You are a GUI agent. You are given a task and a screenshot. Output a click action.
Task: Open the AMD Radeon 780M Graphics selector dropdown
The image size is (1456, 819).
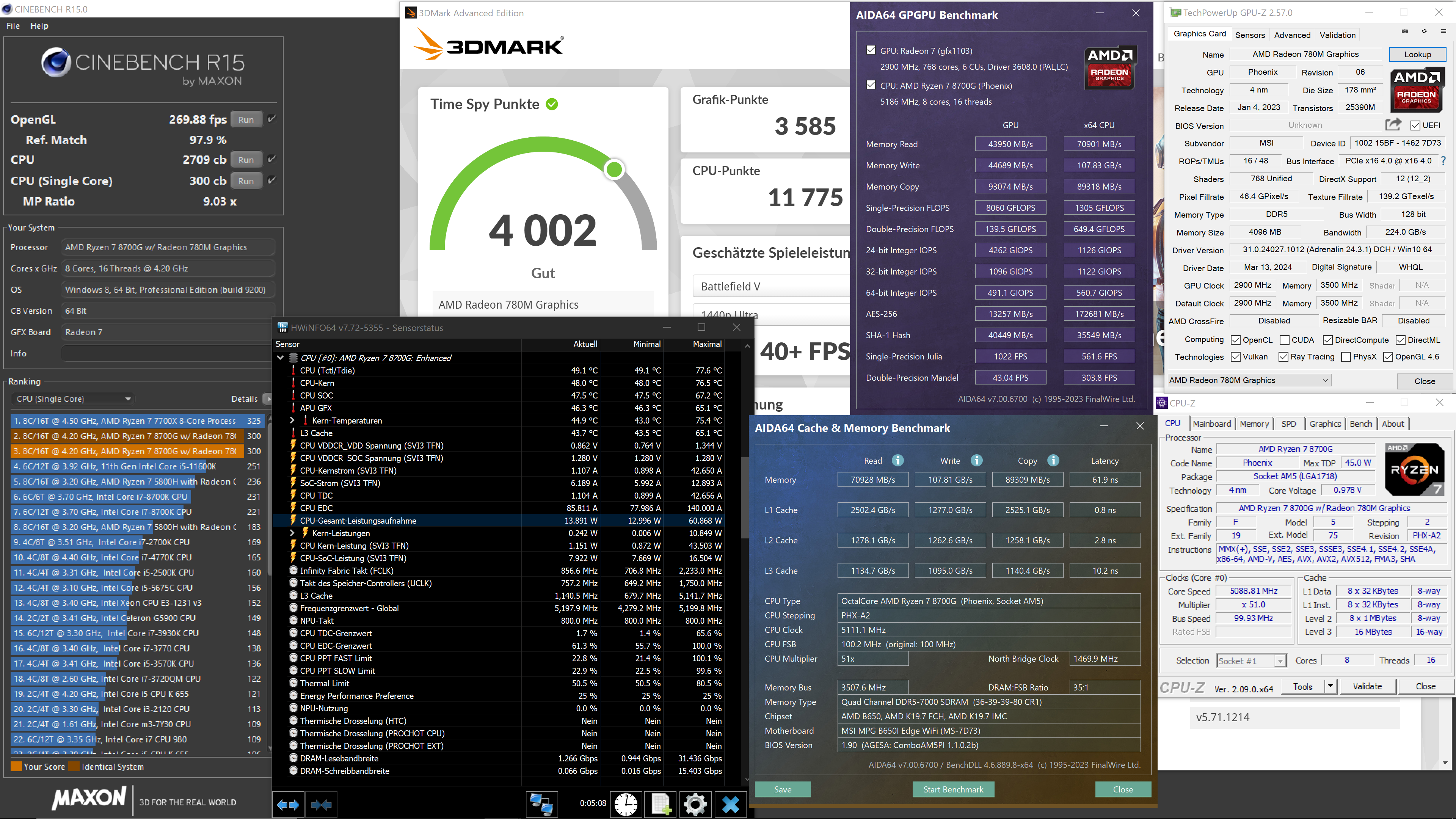(1249, 380)
